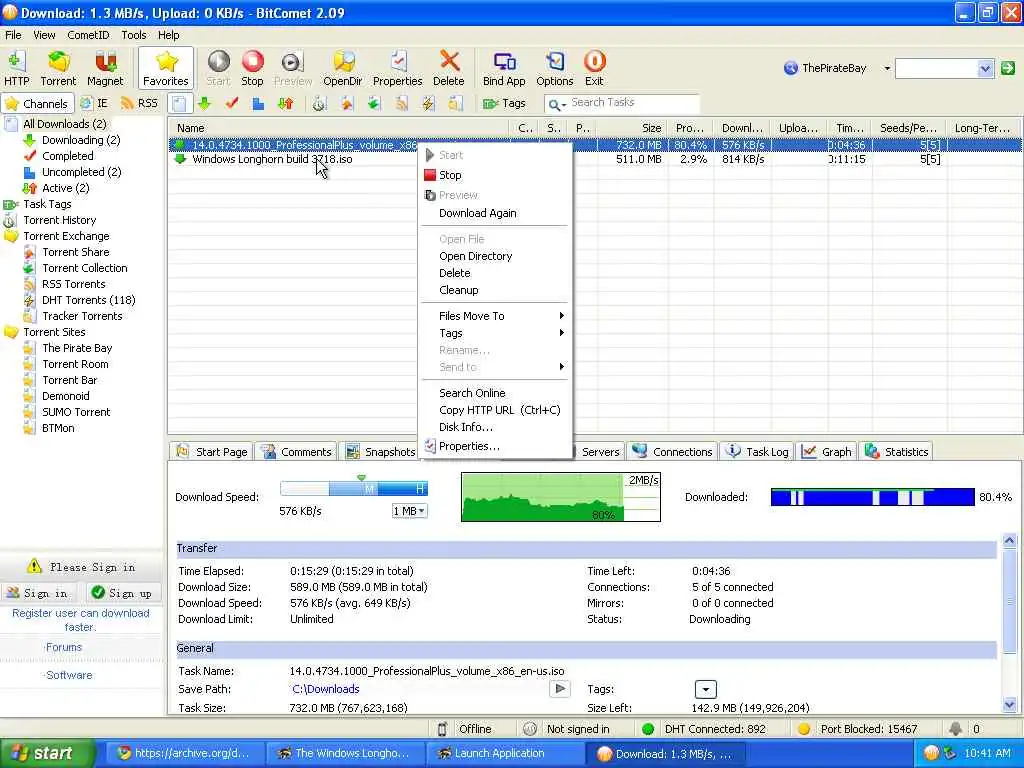Open DHT torrents lightning icon

click(x=428, y=103)
